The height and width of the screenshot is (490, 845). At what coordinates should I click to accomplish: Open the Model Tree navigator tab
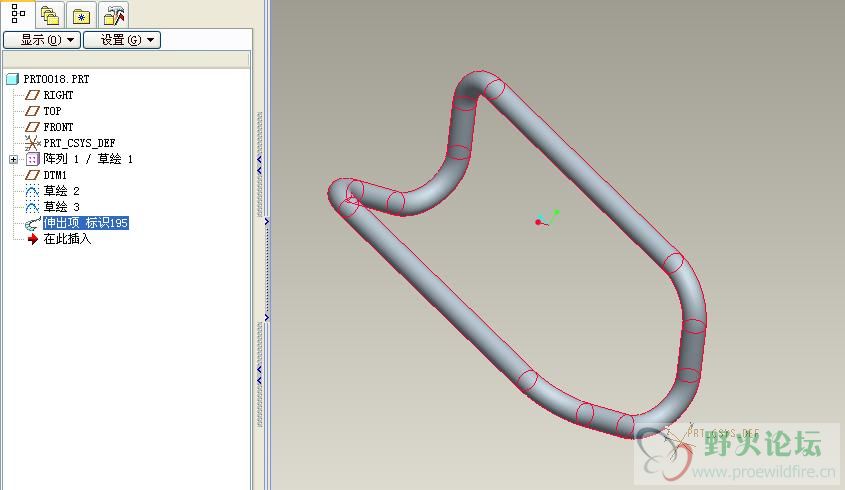pos(18,14)
